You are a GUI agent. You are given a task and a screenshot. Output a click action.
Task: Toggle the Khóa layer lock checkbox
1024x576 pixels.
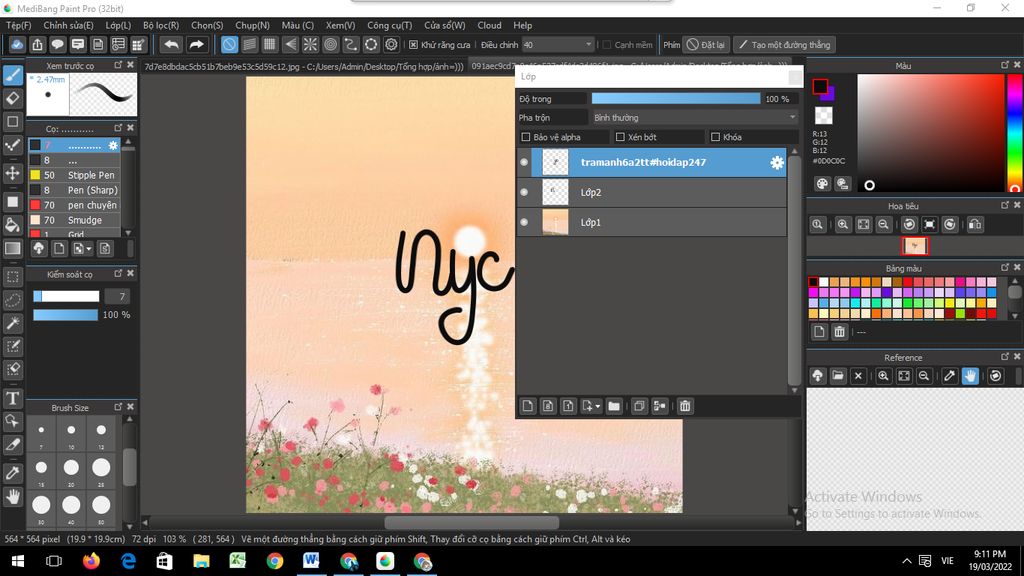pyautogui.click(x=715, y=137)
